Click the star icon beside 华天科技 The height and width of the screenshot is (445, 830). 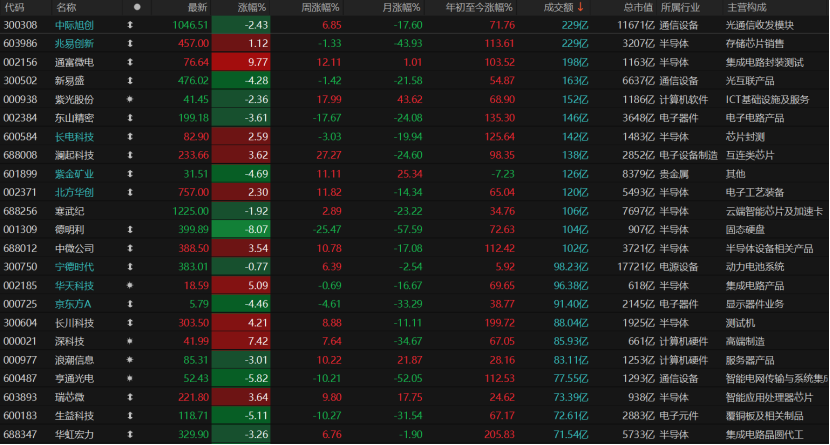tap(130, 286)
